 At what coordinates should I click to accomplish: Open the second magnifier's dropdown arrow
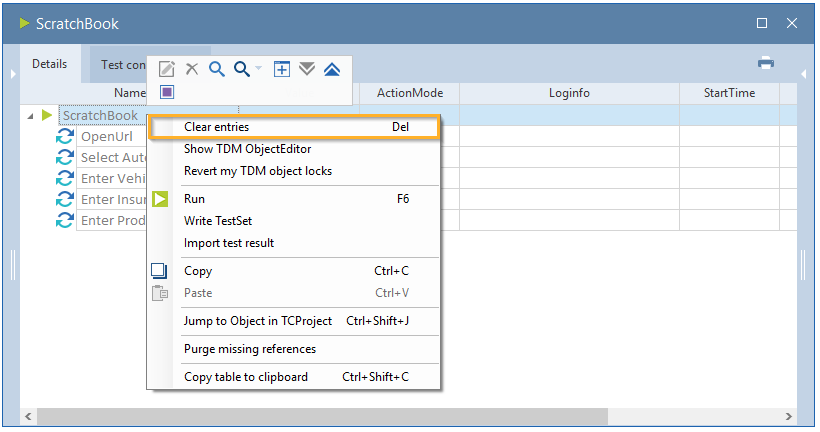click(259, 69)
